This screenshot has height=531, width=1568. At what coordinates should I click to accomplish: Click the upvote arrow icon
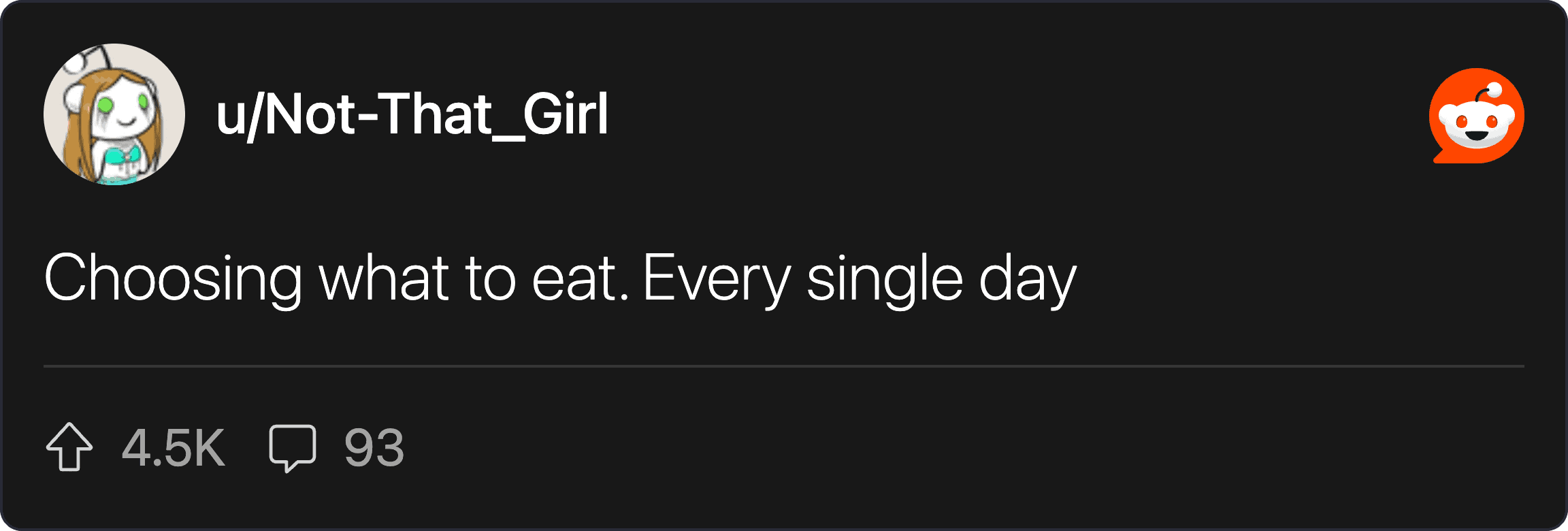pyautogui.click(x=69, y=447)
